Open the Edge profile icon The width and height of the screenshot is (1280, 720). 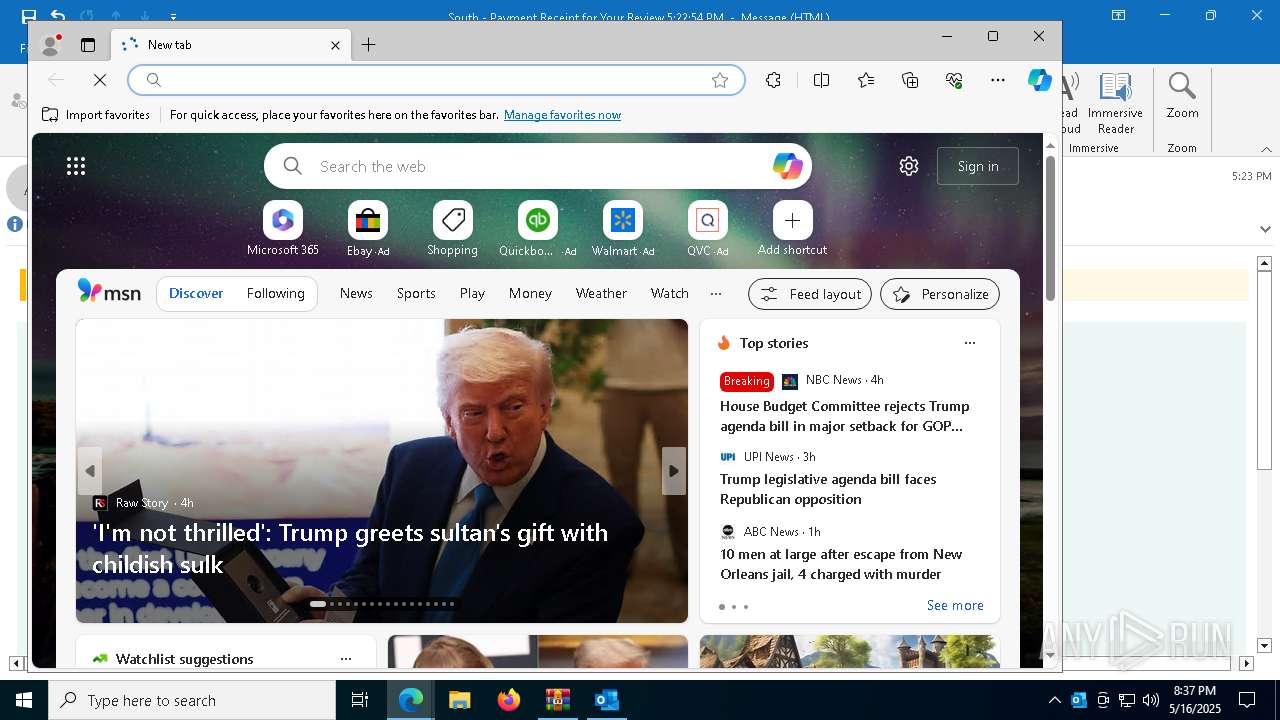[x=50, y=45]
